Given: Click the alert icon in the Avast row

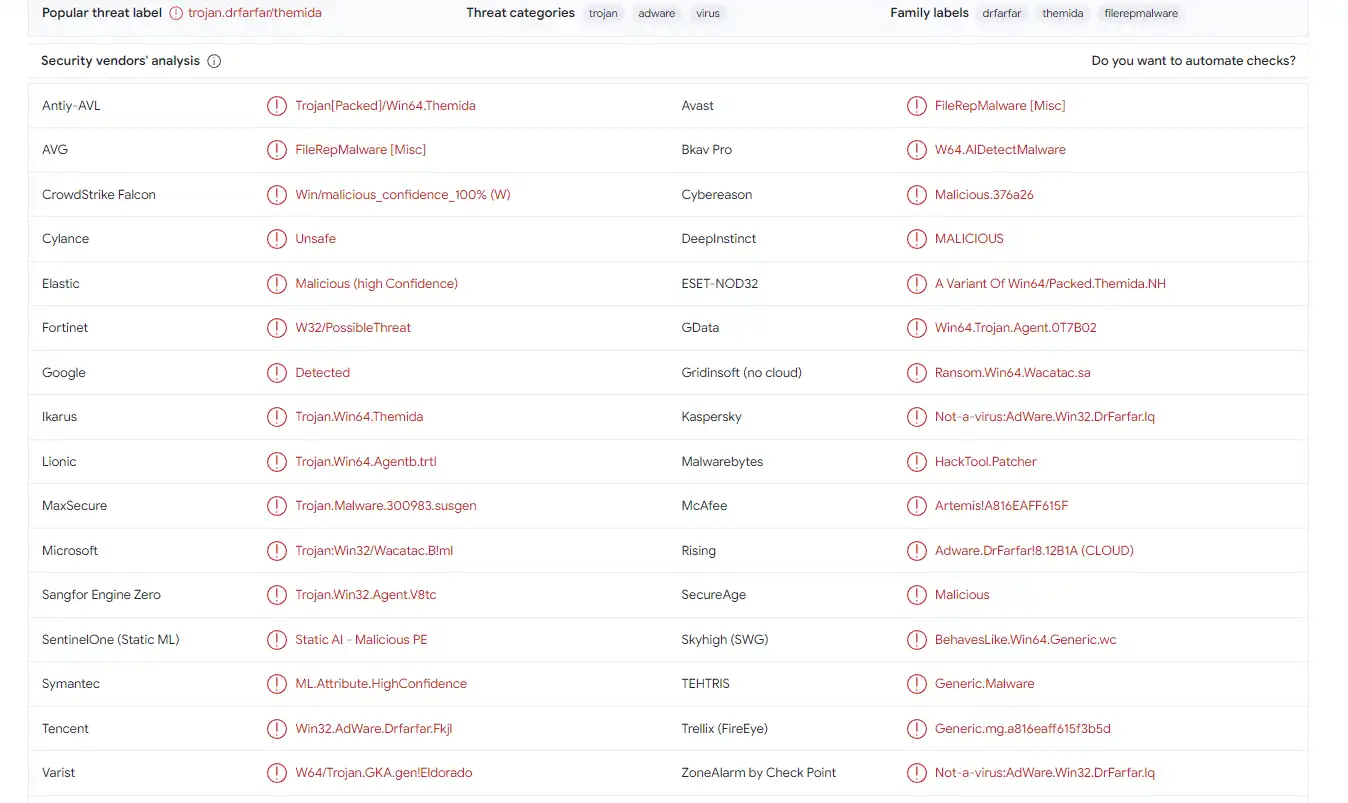Looking at the screenshot, I should 916,106.
